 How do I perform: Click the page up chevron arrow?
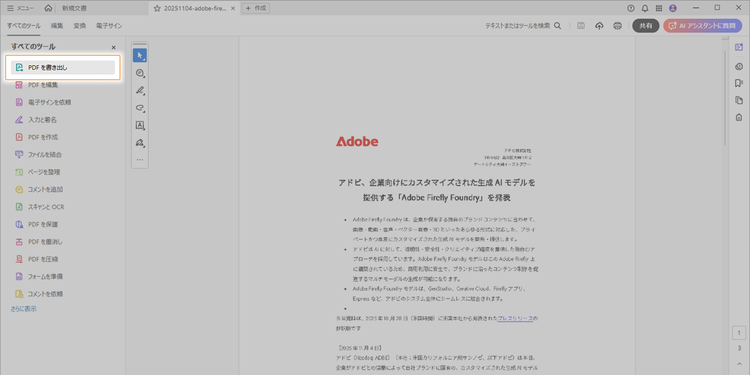739,363
